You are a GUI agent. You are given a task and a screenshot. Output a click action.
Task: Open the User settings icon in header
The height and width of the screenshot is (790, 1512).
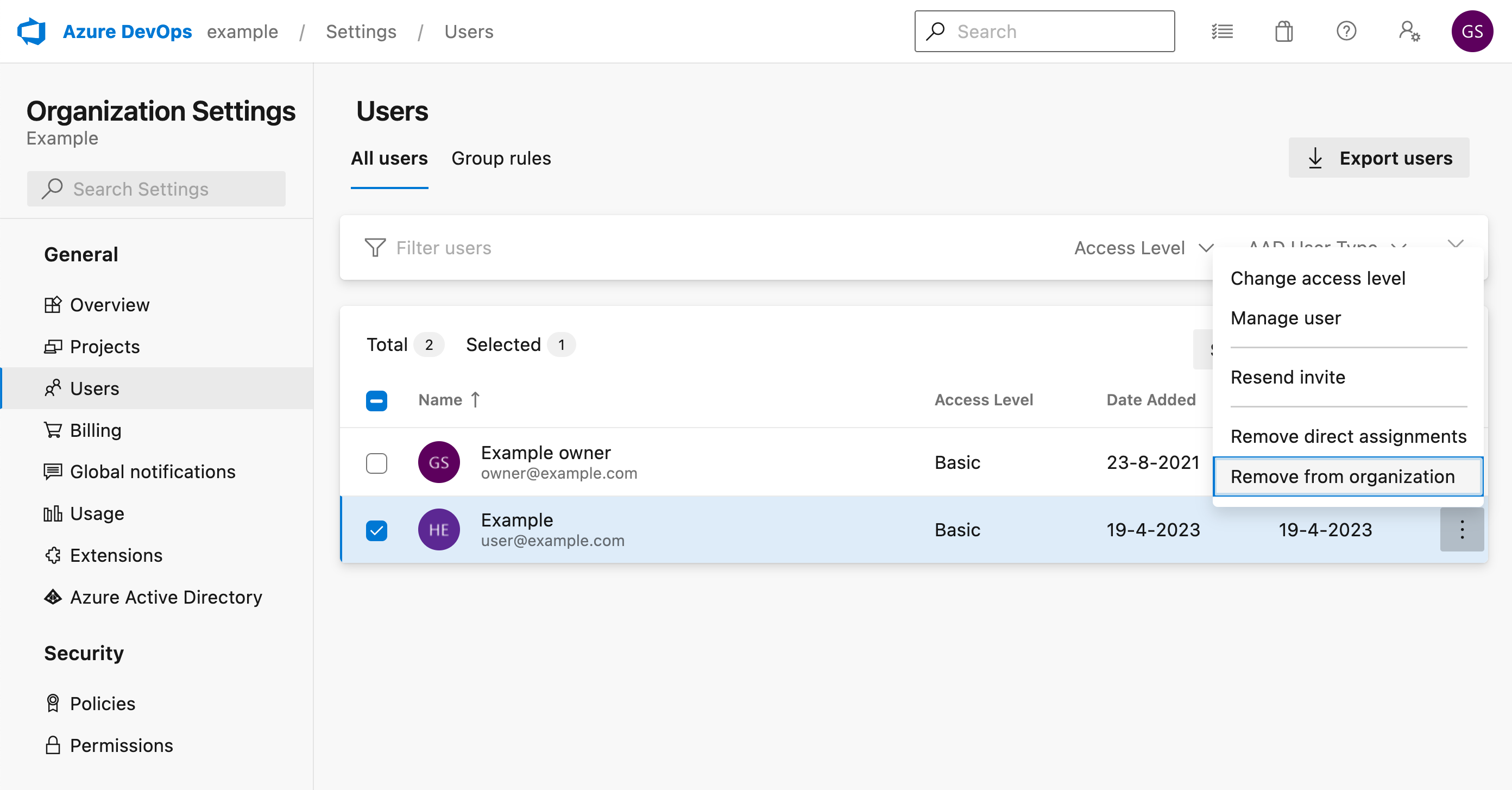(1409, 31)
